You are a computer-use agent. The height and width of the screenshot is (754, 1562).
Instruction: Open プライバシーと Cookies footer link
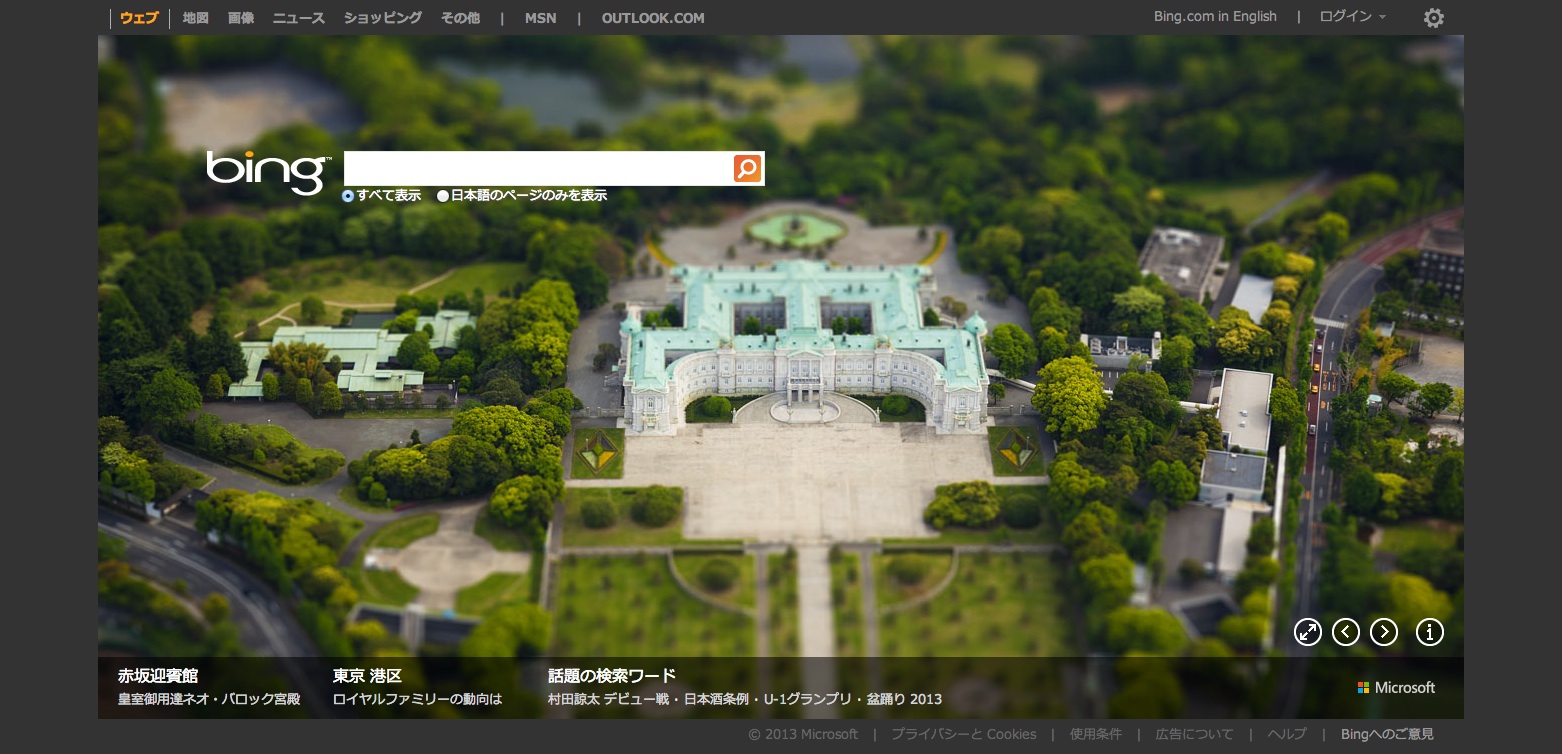click(x=963, y=734)
